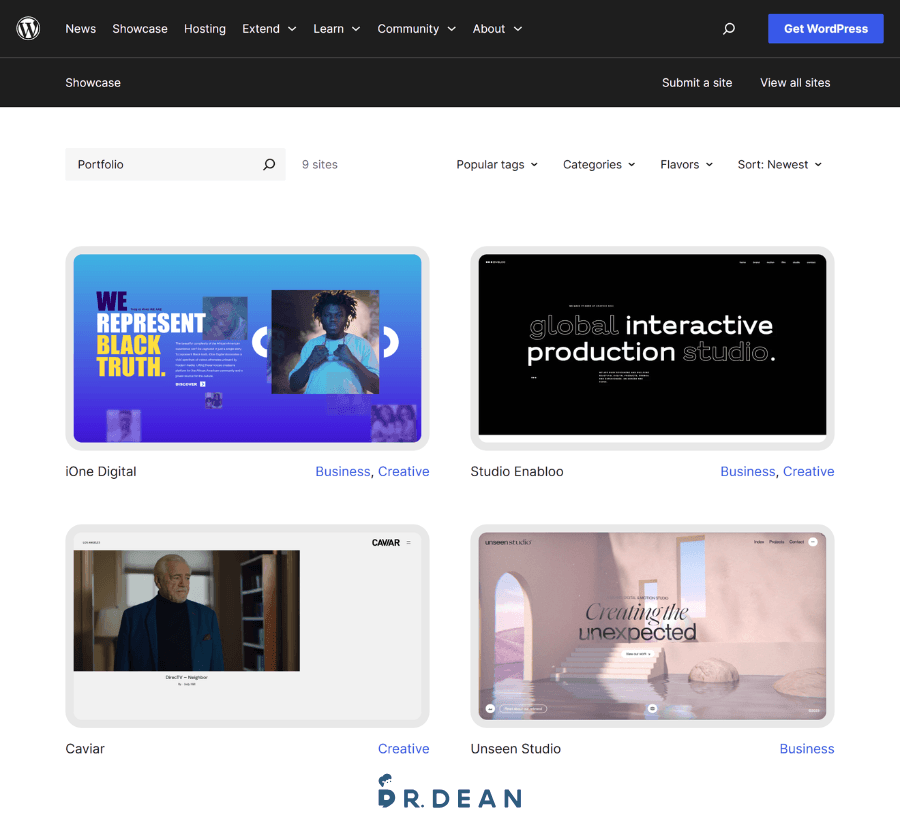Open the Caviar site thumbnail
The image size is (900, 830).
pyautogui.click(x=247, y=626)
